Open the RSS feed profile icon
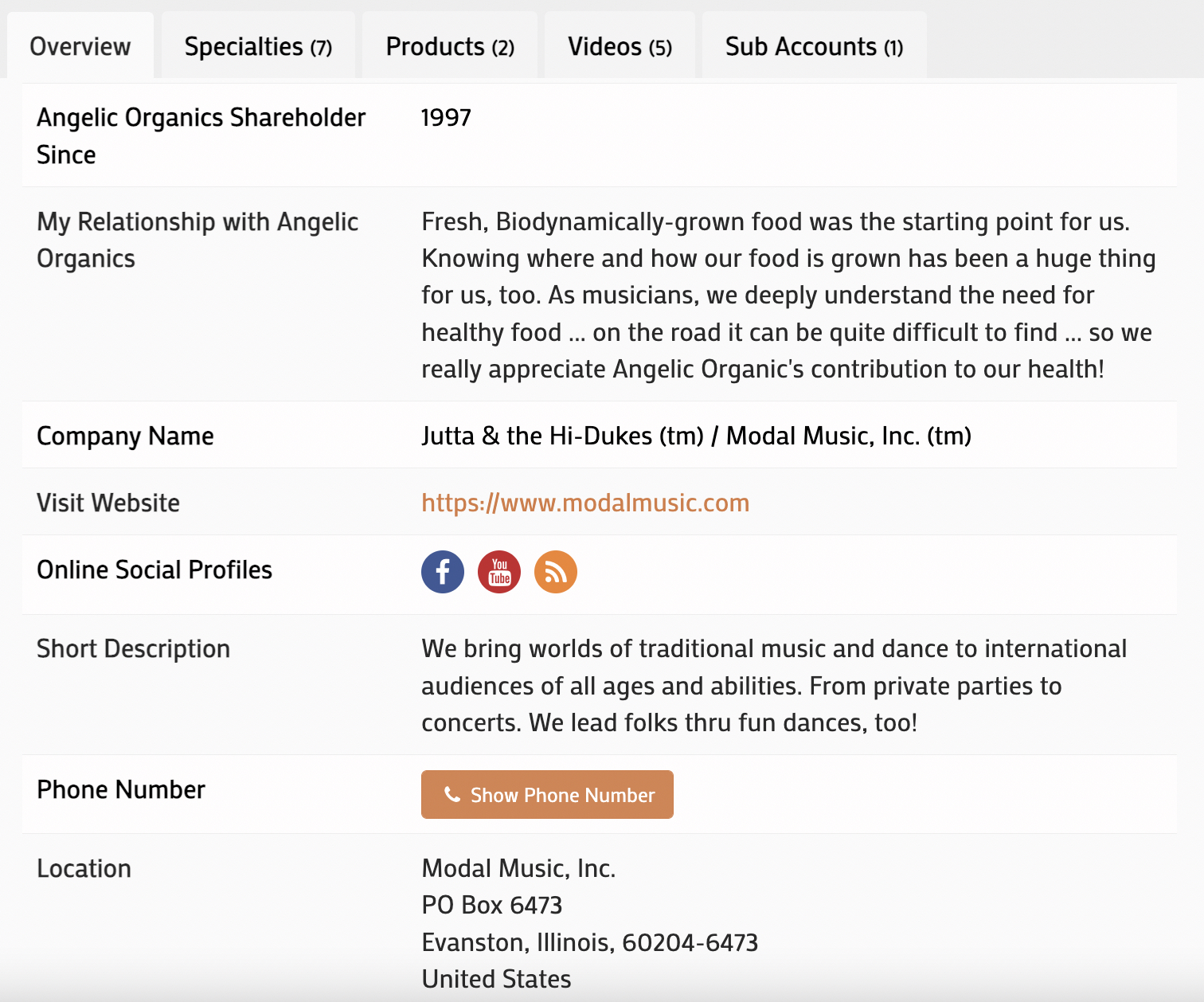The image size is (1204, 1002). pos(556,572)
